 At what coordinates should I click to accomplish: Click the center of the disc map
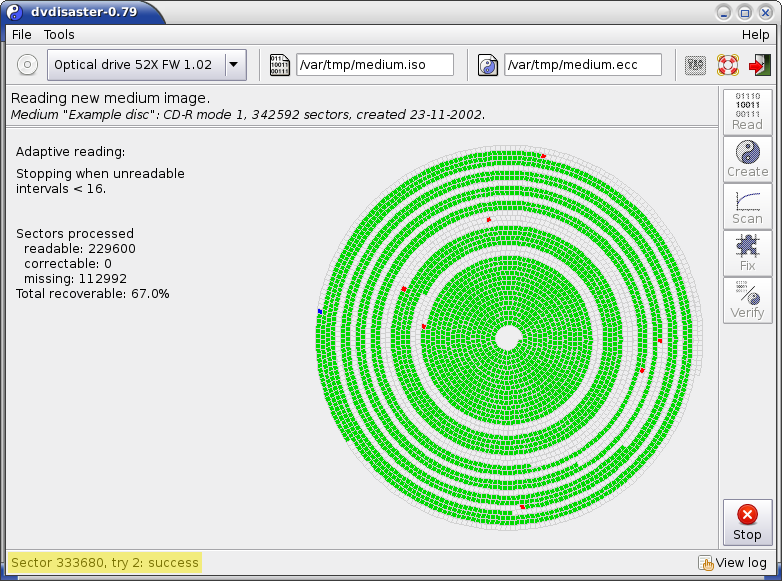508,337
